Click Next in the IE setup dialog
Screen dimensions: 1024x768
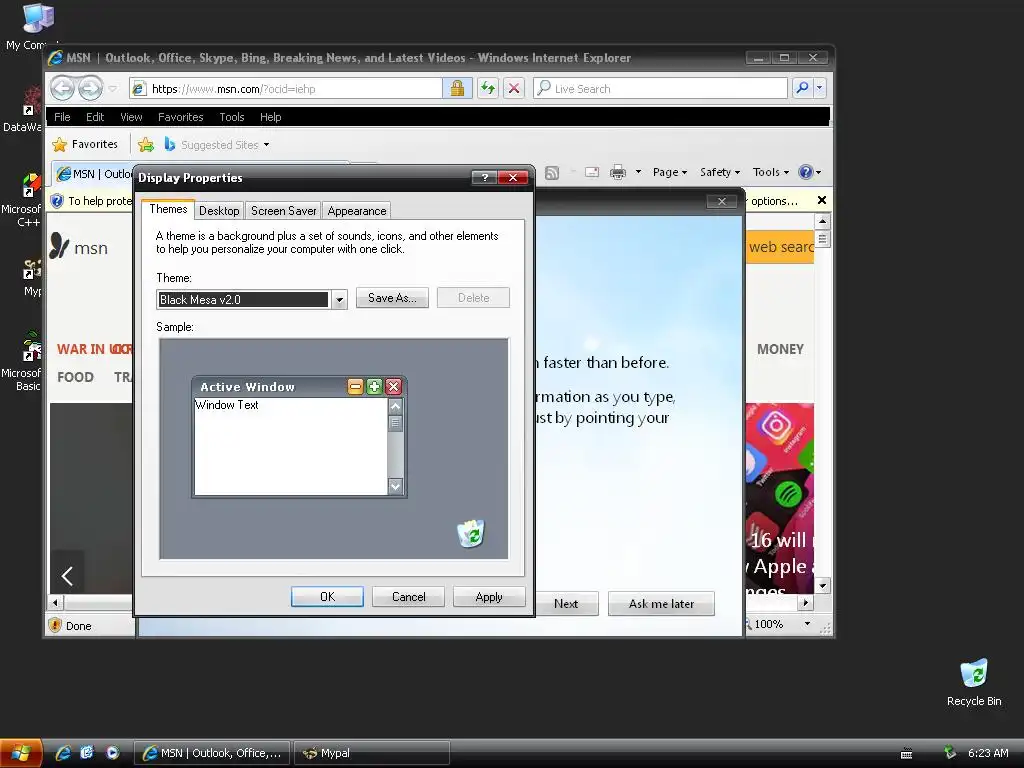pyautogui.click(x=566, y=604)
